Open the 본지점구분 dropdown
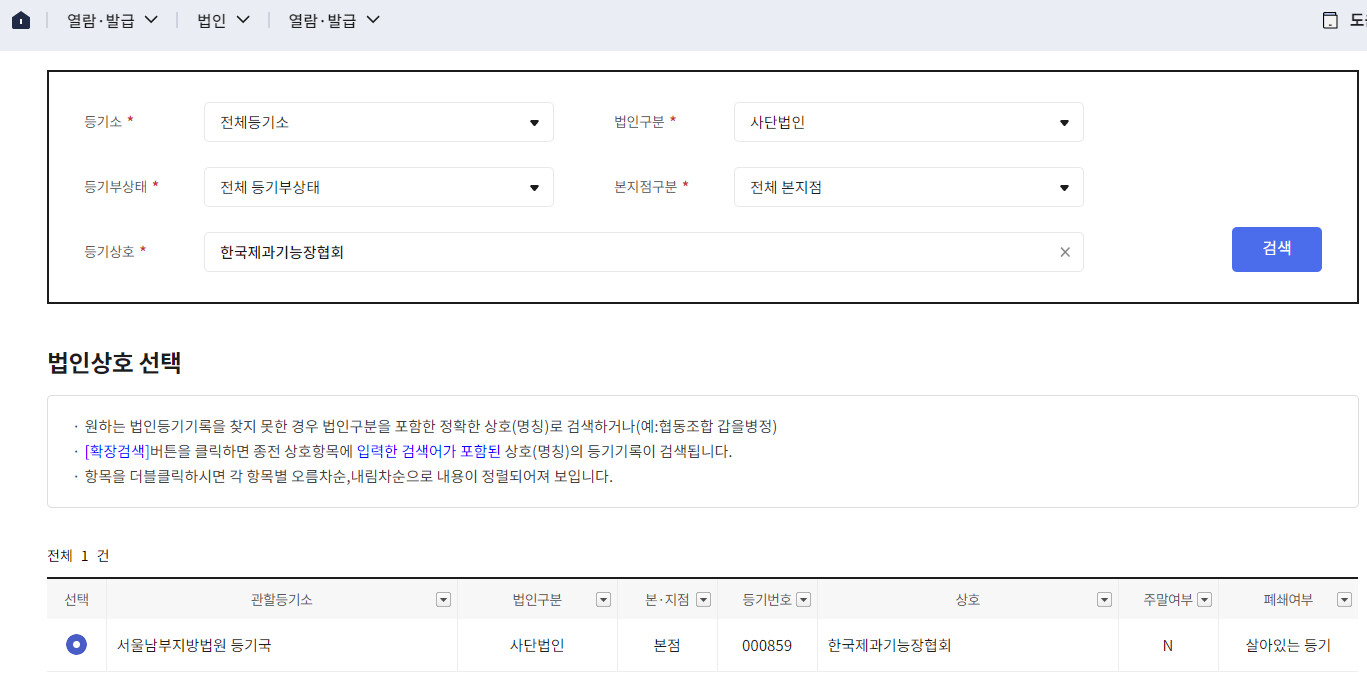The width and height of the screenshot is (1367, 674). [909, 187]
